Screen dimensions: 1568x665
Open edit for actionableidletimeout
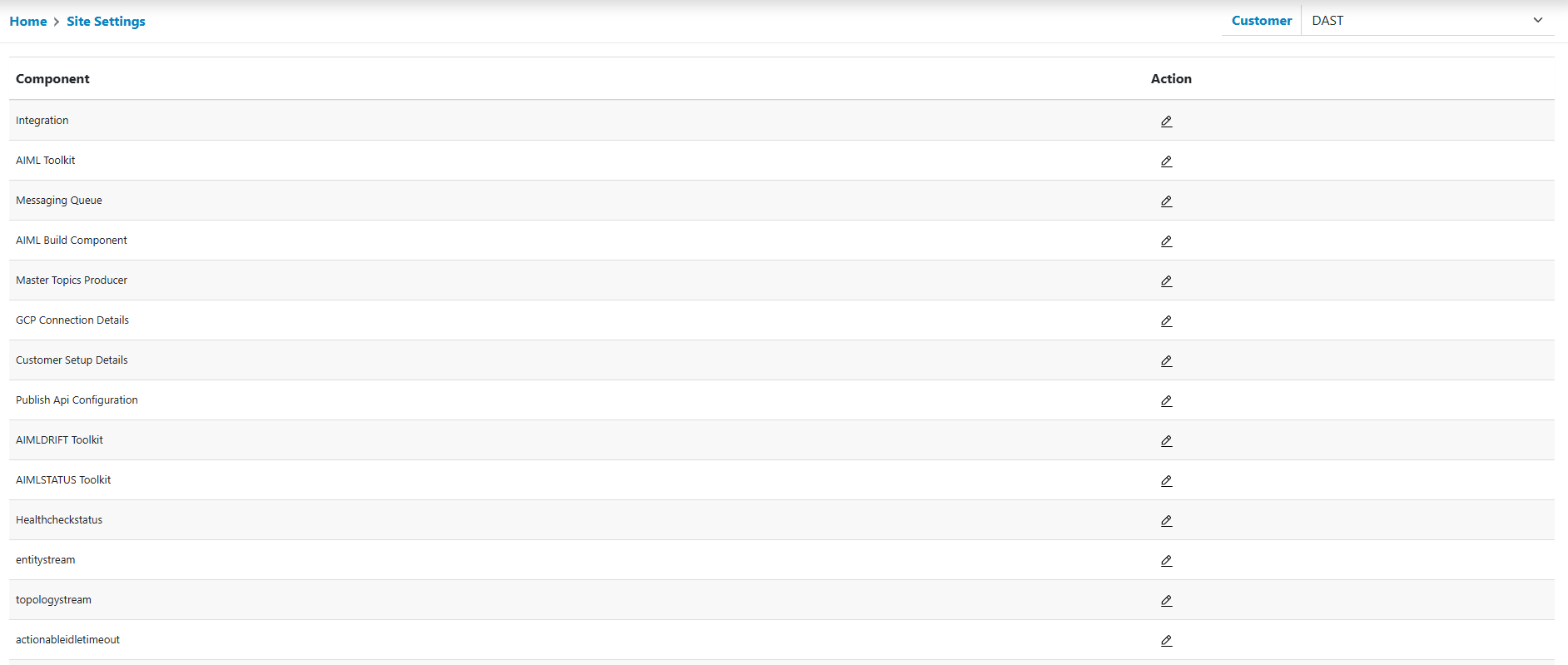point(1166,641)
